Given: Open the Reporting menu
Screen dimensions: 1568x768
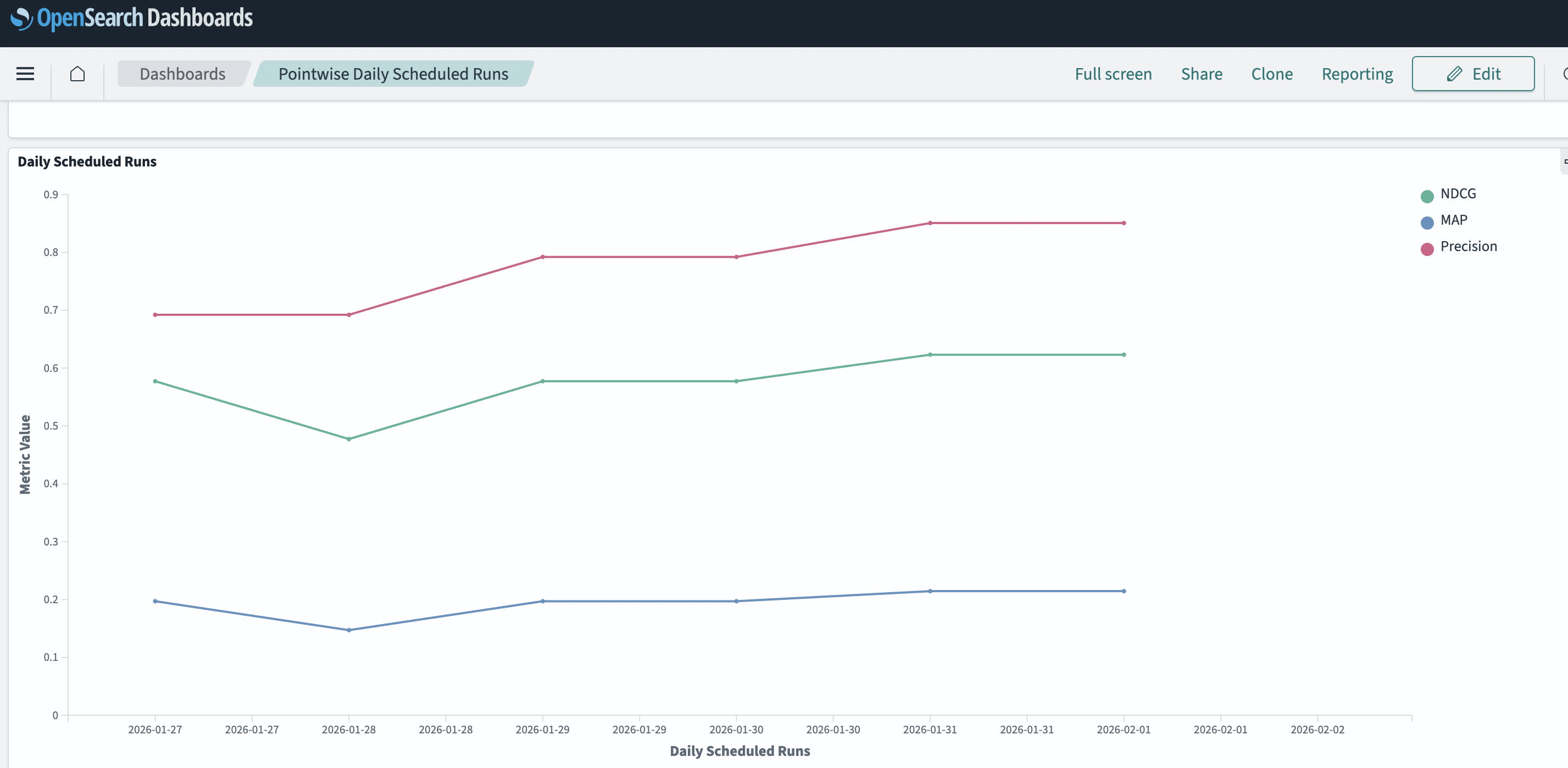Looking at the screenshot, I should point(1358,74).
